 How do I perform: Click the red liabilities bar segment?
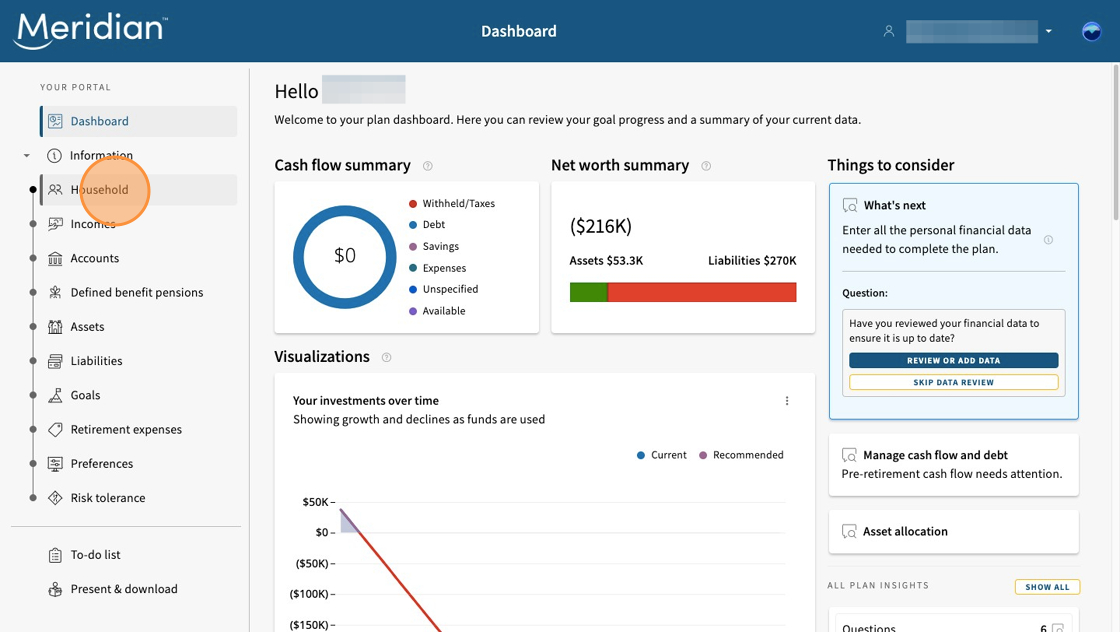(x=701, y=292)
